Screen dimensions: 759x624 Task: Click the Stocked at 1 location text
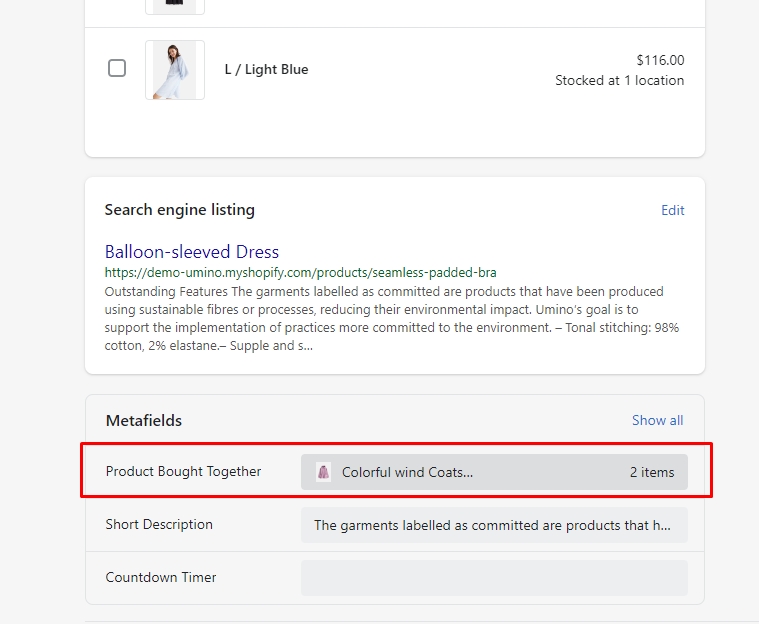(619, 81)
